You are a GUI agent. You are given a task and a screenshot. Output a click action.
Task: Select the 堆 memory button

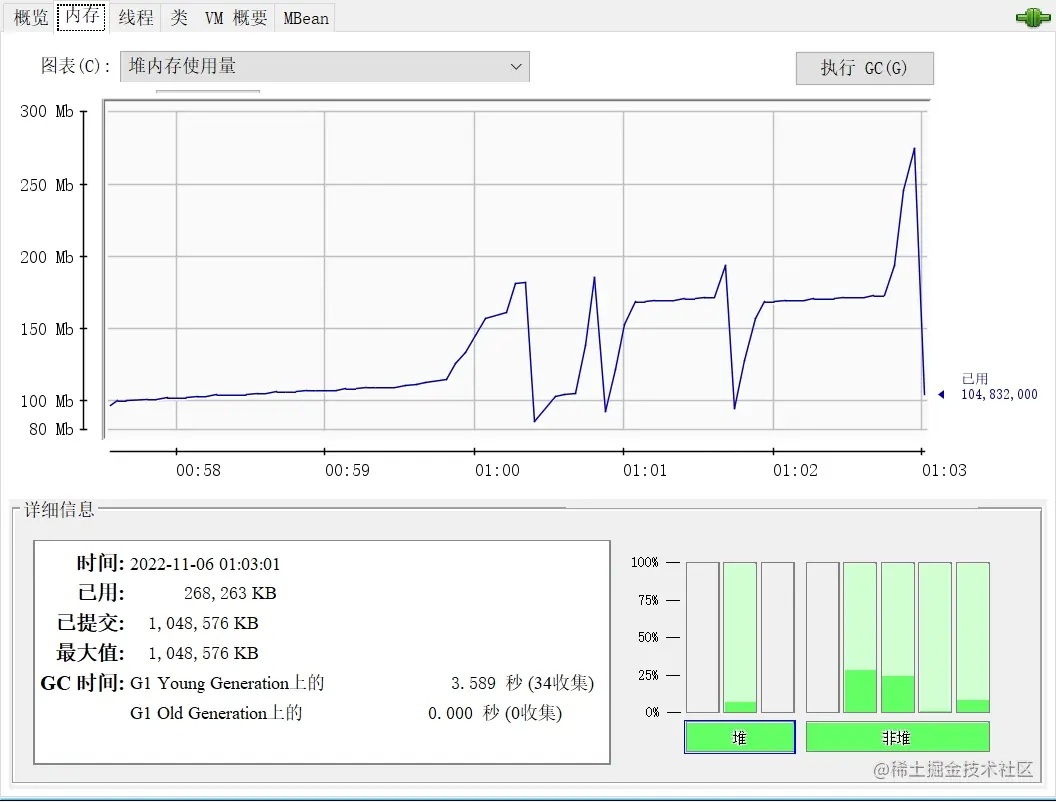point(739,737)
